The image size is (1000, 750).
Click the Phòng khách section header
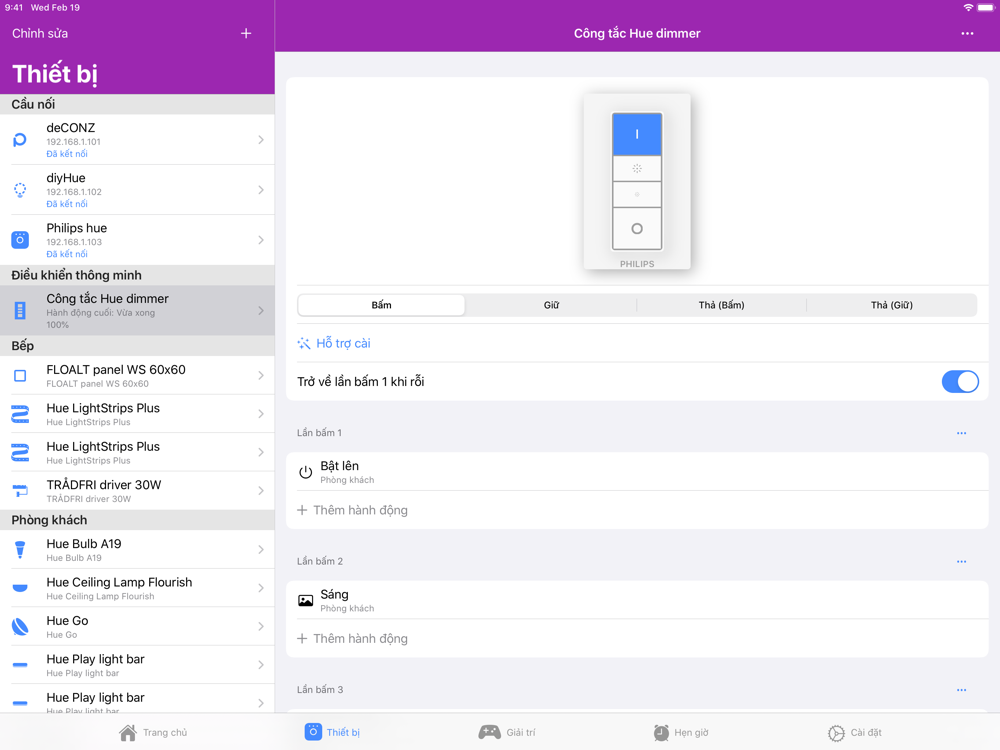tap(137, 520)
